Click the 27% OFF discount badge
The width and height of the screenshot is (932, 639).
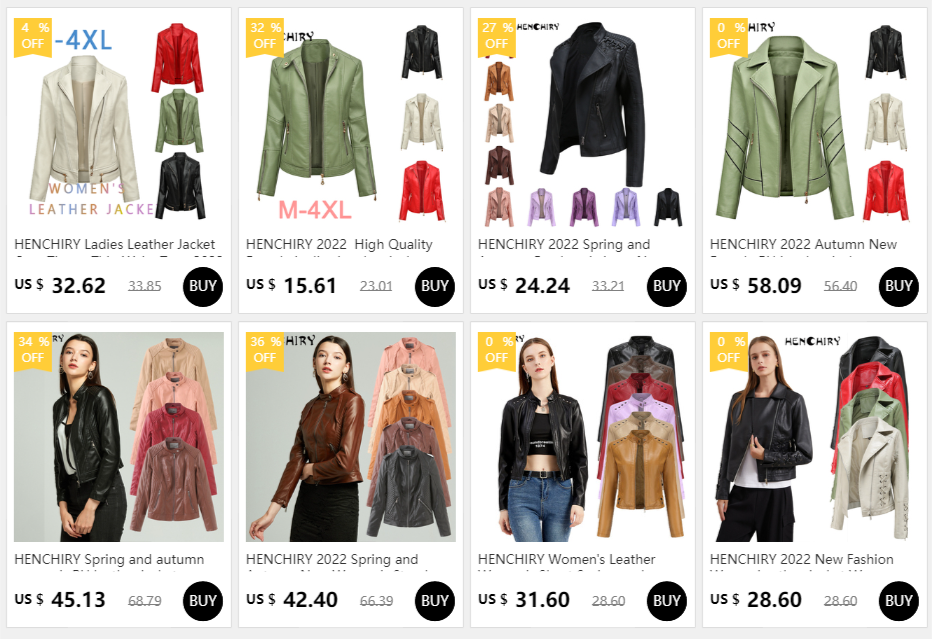point(496,37)
